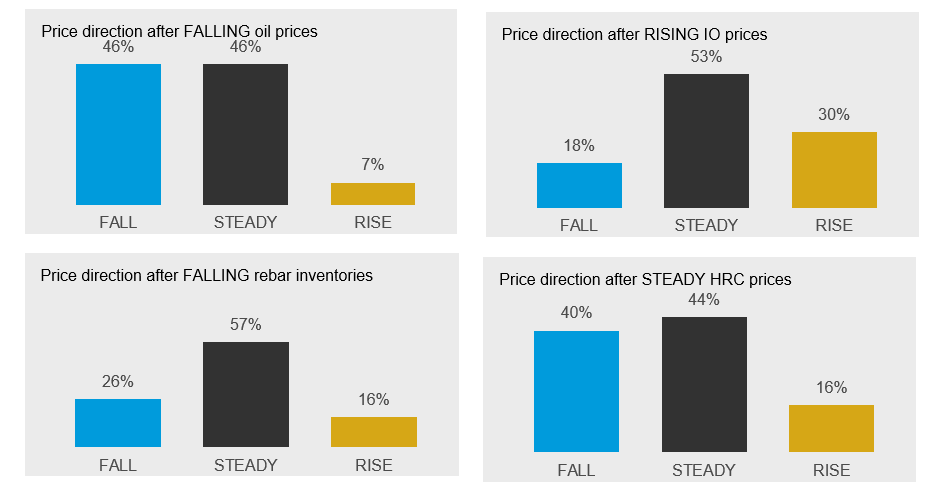Image resolution: width=935 pixels, height=488 pixels.
Task: Click the blue 26% bar in the rebar inventories chart
Action: point(118,423)
